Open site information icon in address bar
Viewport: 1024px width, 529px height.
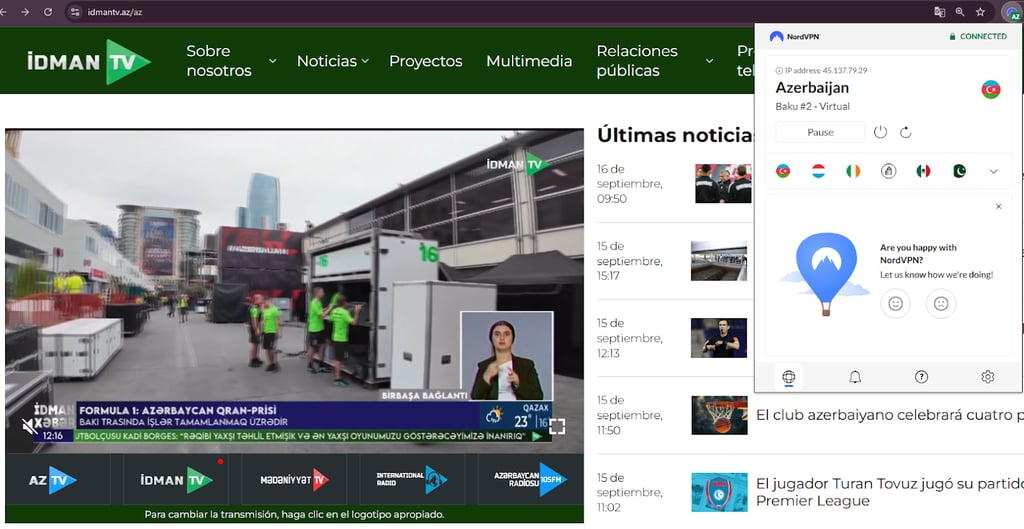(x=75, y=12)
